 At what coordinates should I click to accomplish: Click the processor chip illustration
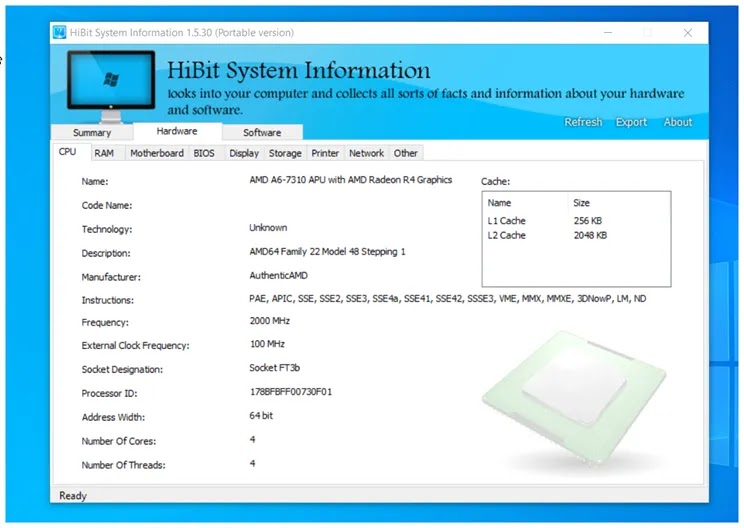[x=574, y=398]
